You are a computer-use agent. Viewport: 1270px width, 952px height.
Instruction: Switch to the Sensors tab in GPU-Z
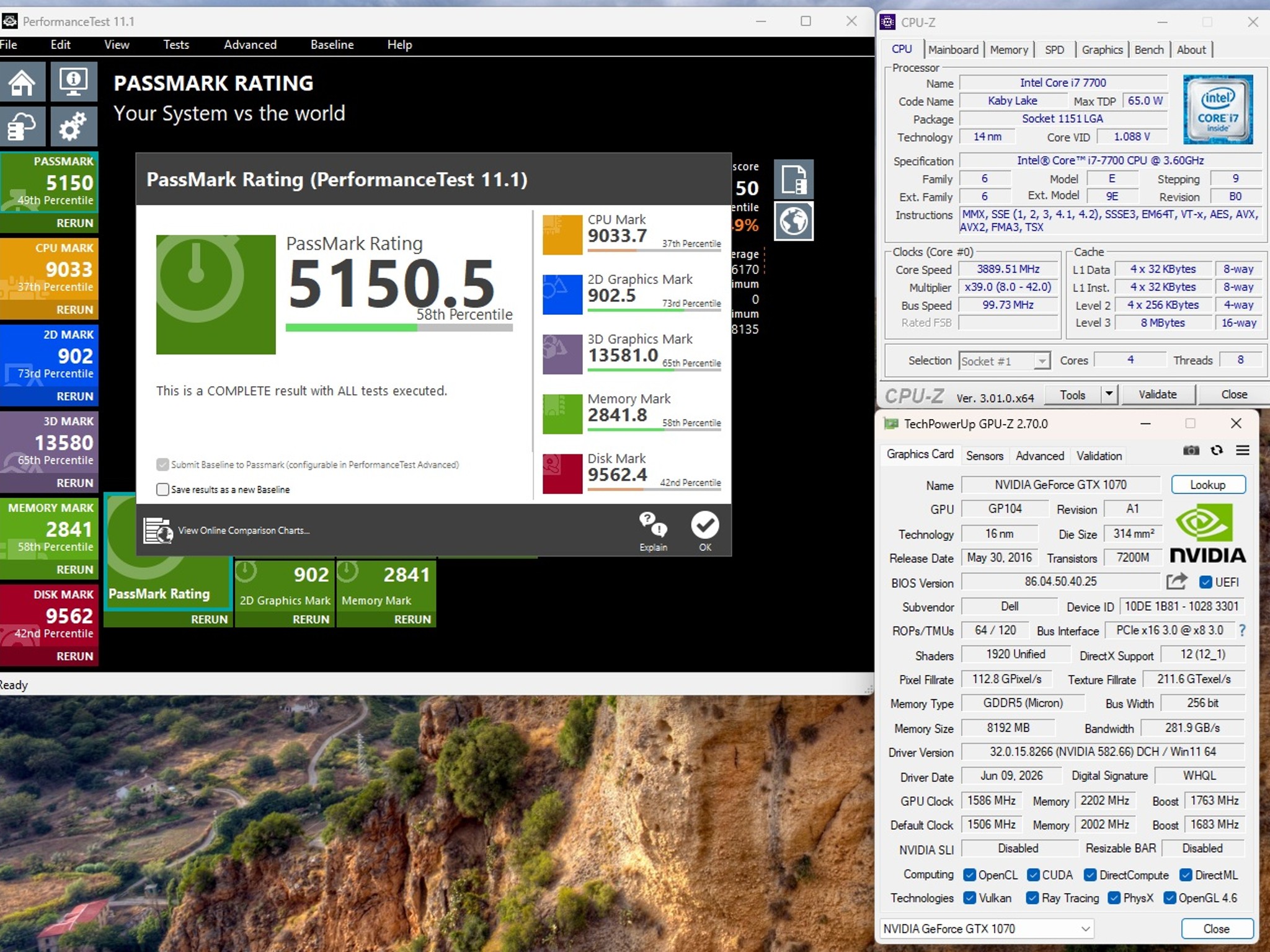click(984, 456)
